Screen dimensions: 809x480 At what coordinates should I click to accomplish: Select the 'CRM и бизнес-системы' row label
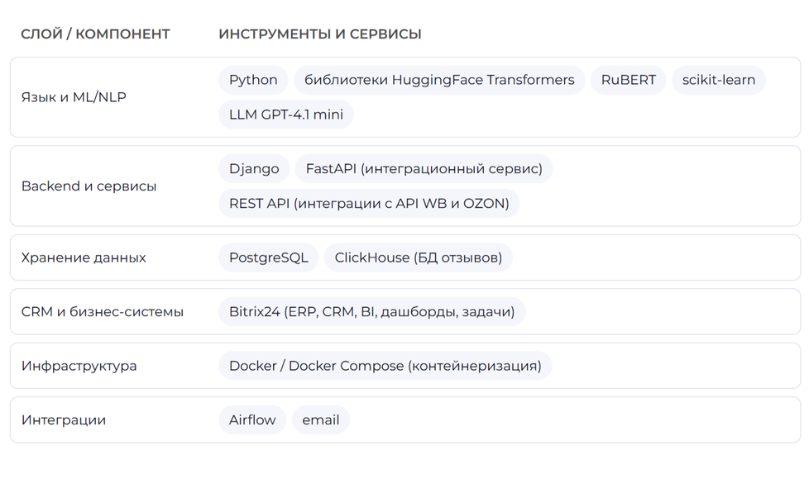102,311
